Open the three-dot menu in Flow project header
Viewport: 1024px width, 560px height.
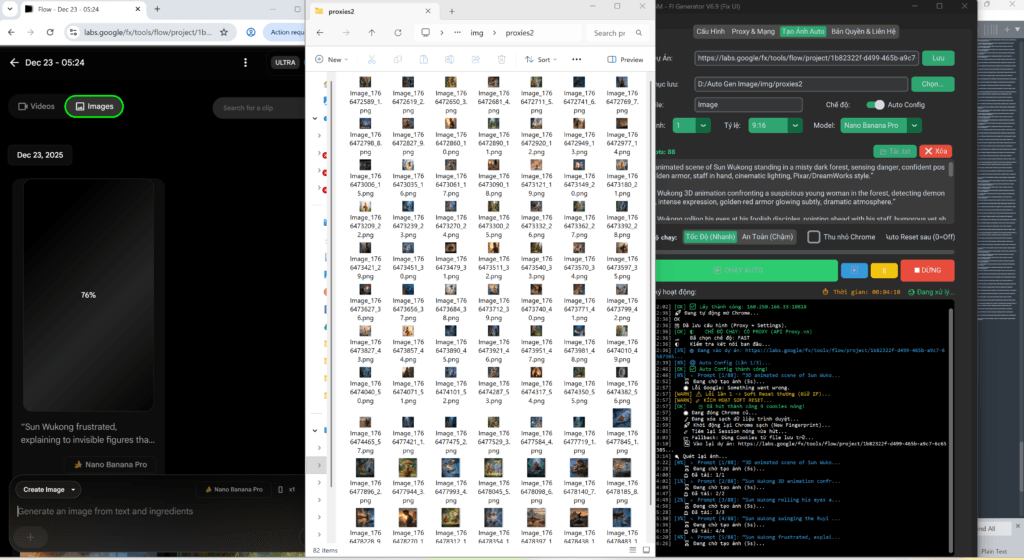246,63
